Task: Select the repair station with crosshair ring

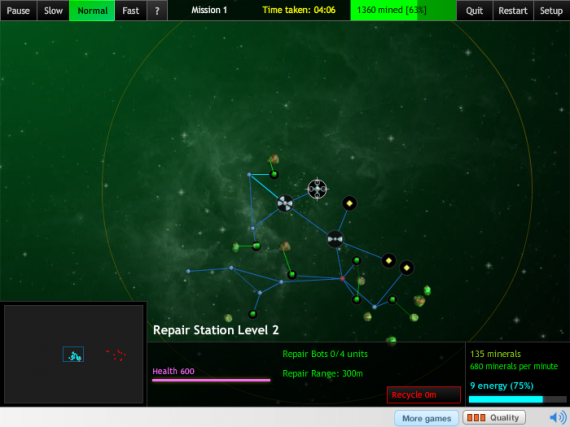Action: 317,189
